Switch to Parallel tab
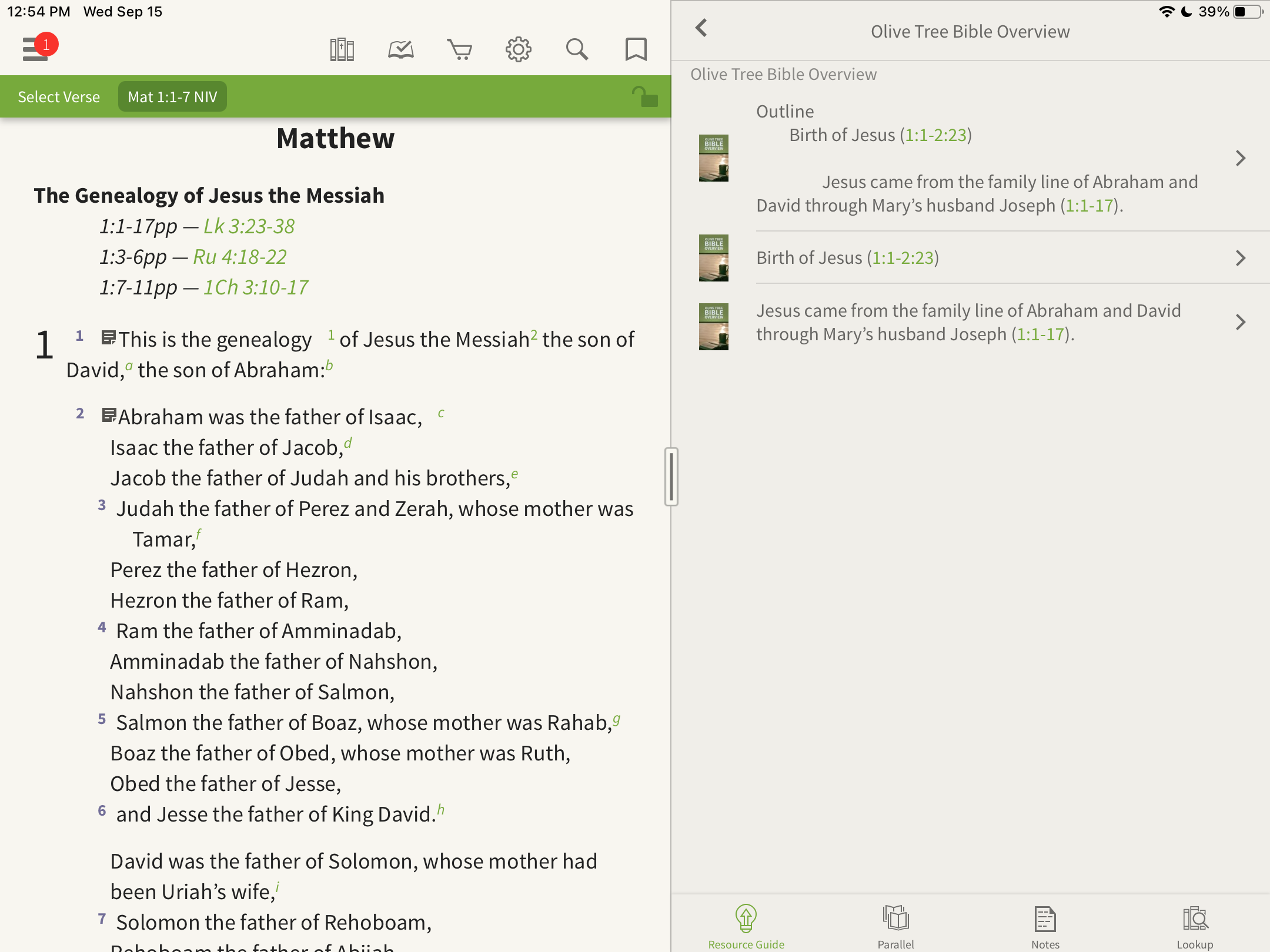Screen dimensions: 1270x952 (895, 926)
